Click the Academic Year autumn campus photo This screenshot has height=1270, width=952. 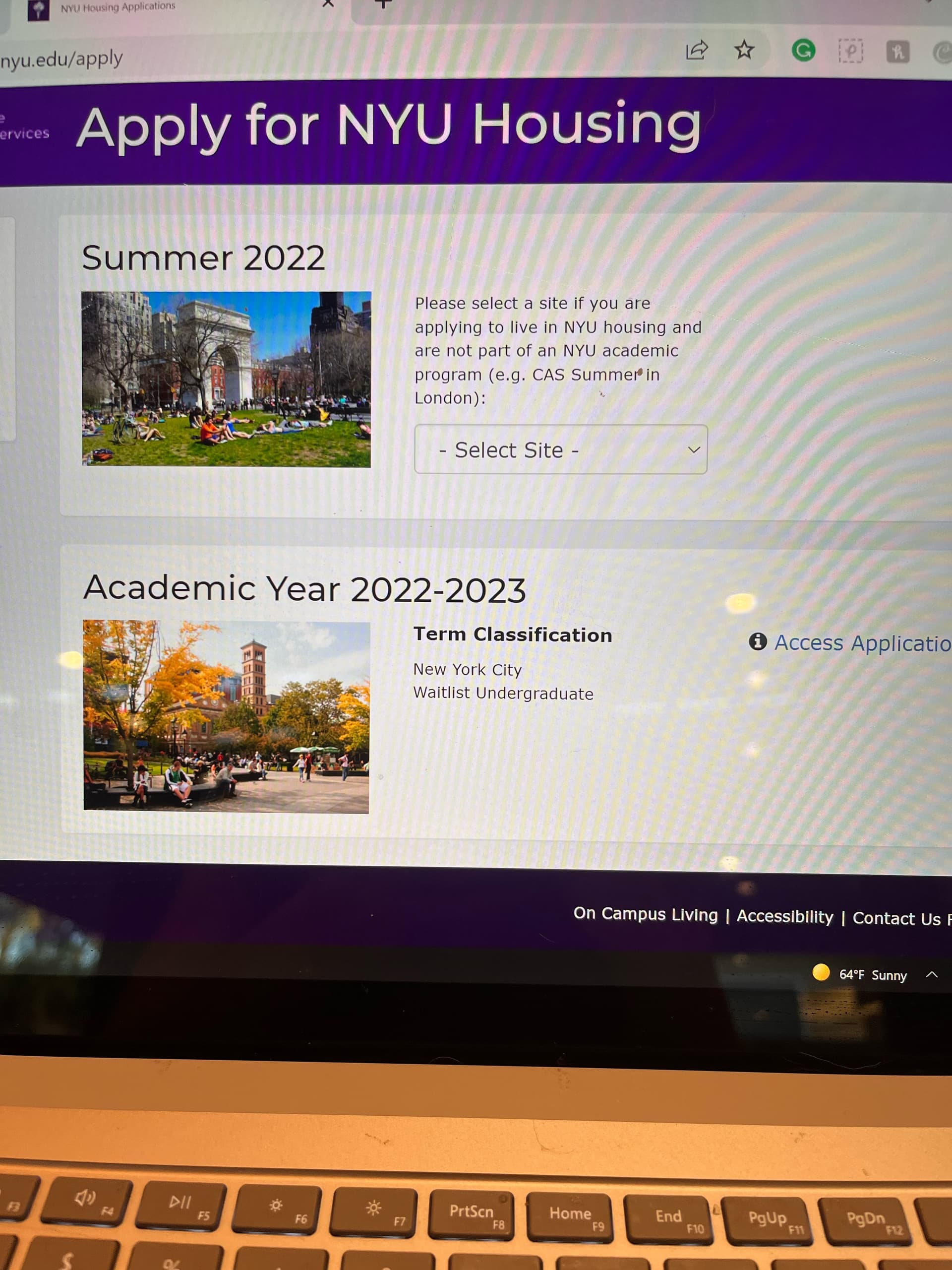pyautogui.click(x=226, y=716)
